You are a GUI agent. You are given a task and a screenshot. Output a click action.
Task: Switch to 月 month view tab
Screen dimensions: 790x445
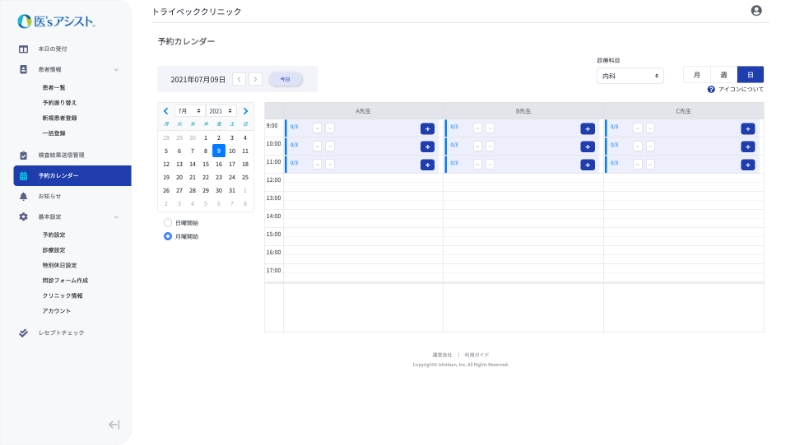[x=697, y=75]
